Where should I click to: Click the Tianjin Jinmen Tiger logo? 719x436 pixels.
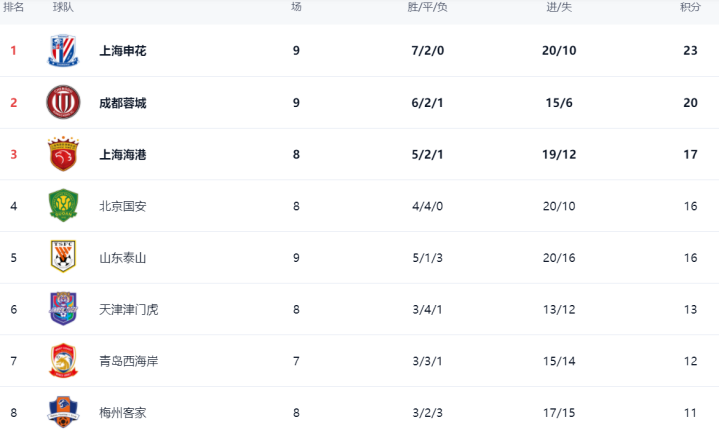click(63, 309)
